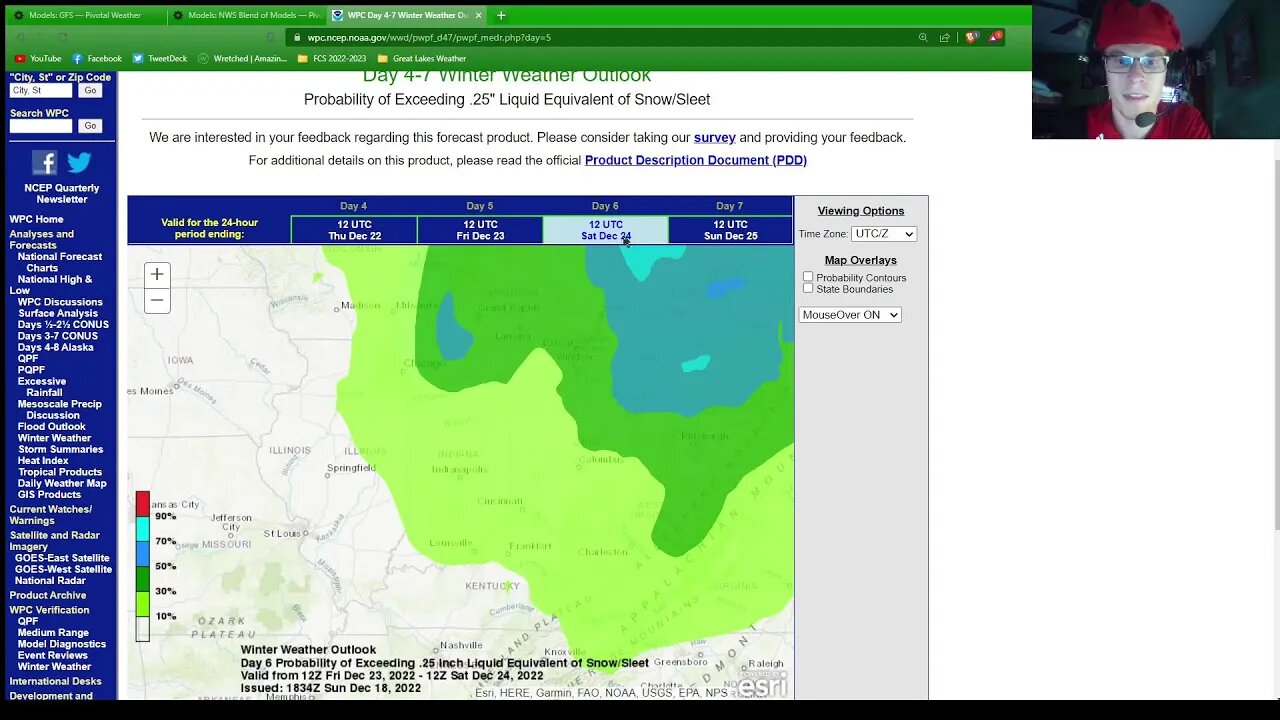This screenshot has height=720, width=1280.
Task: Open the Product Description Document (PDD) link
Action: pyautogui.click(x=696, y=160)
